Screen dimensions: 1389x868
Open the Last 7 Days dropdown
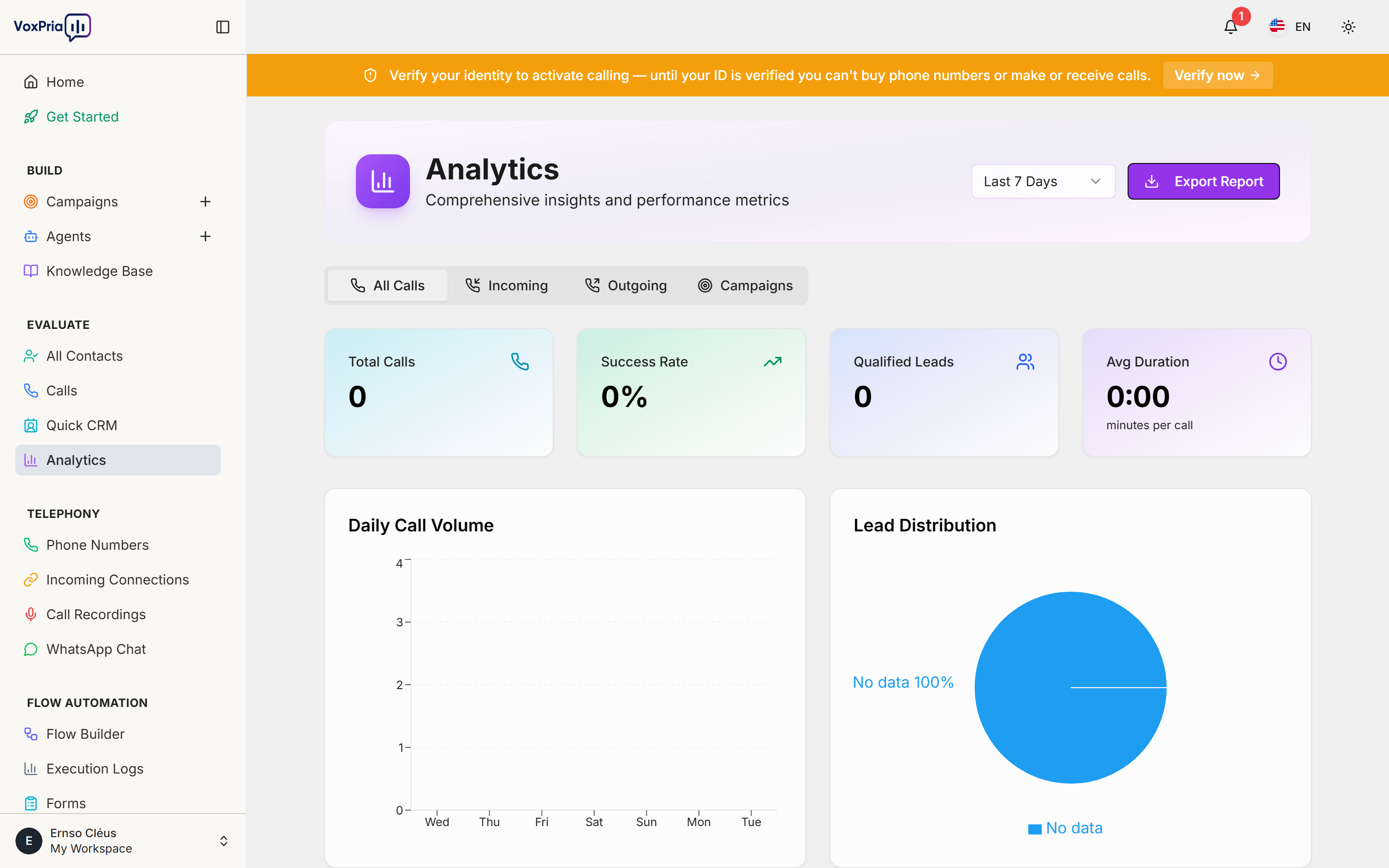[x=1043, y=181]
